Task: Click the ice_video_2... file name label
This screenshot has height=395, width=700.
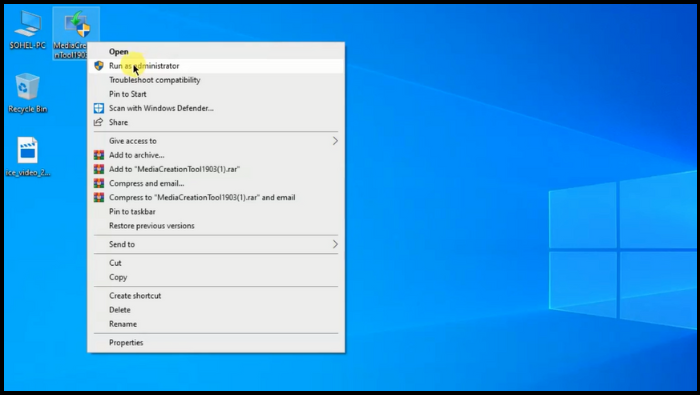Action: point(28,173)
